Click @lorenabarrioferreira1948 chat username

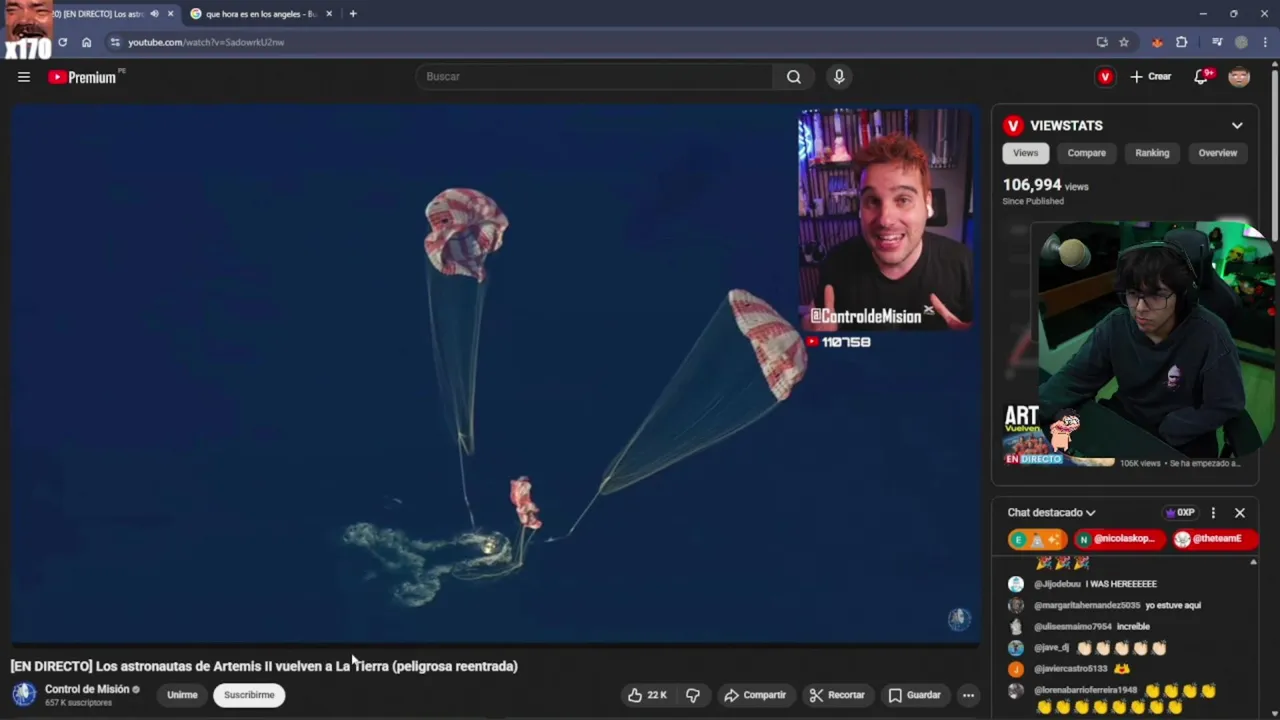pyautogui.click(x=1085, y=690)
